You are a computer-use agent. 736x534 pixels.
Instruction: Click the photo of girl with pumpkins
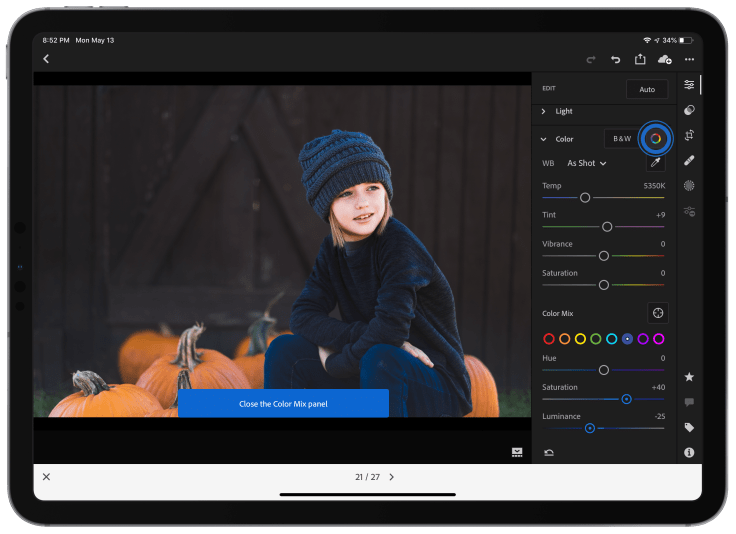282,251
